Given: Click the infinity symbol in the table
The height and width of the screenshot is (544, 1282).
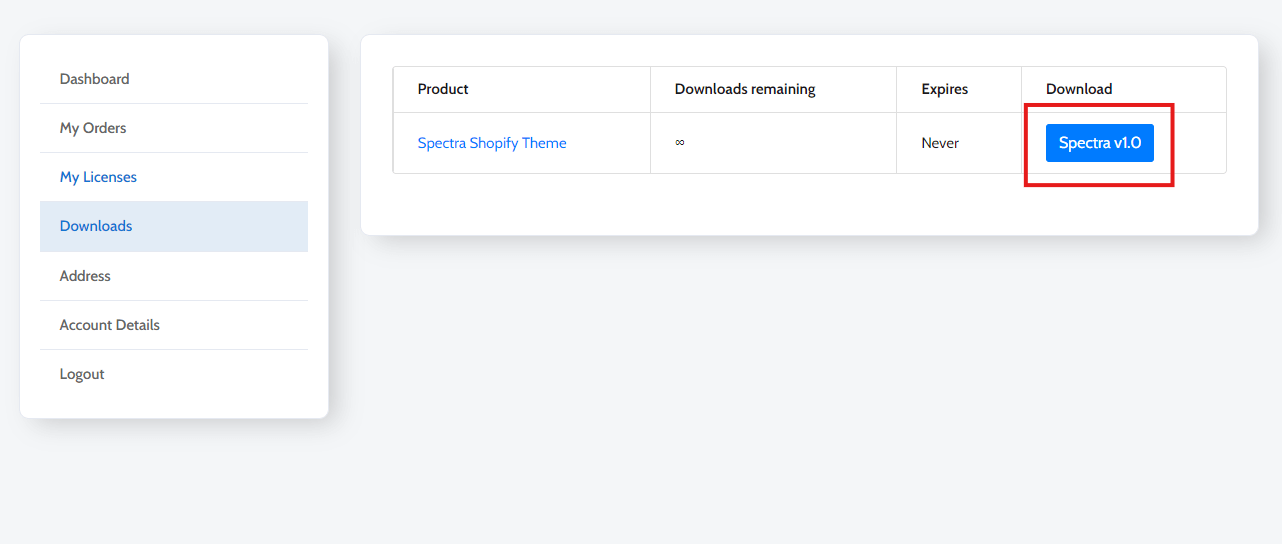Looking at the screenshot, I should (680, 143).
